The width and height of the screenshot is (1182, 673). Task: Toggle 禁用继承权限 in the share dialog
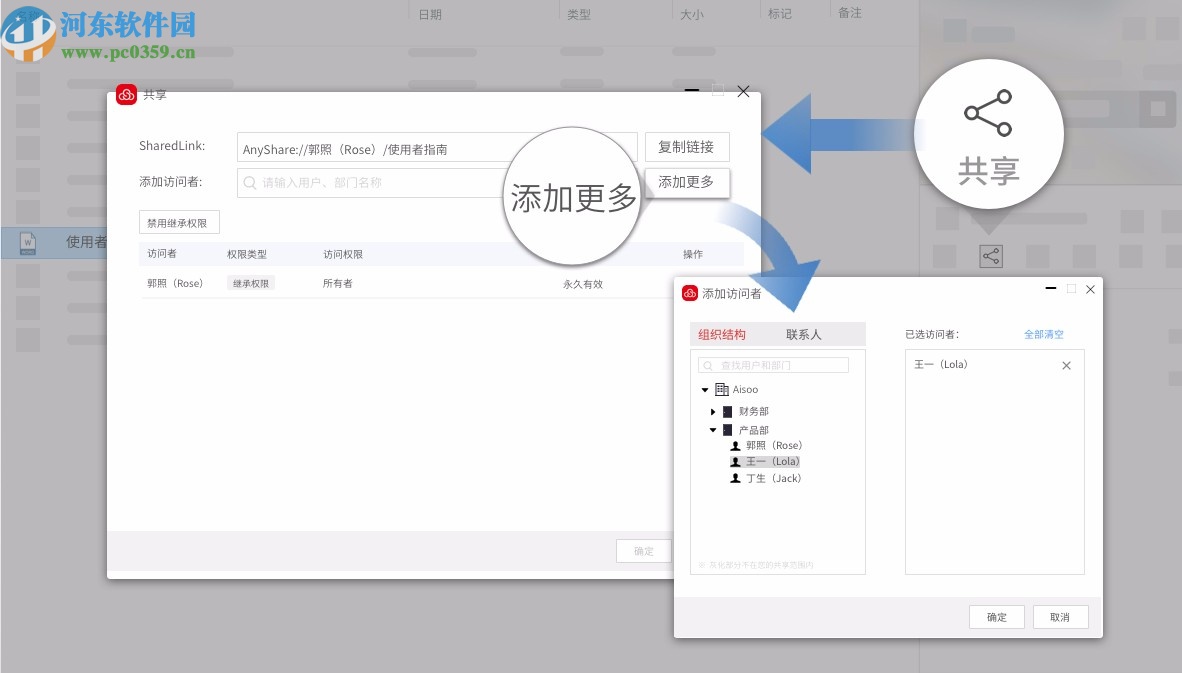178,221
